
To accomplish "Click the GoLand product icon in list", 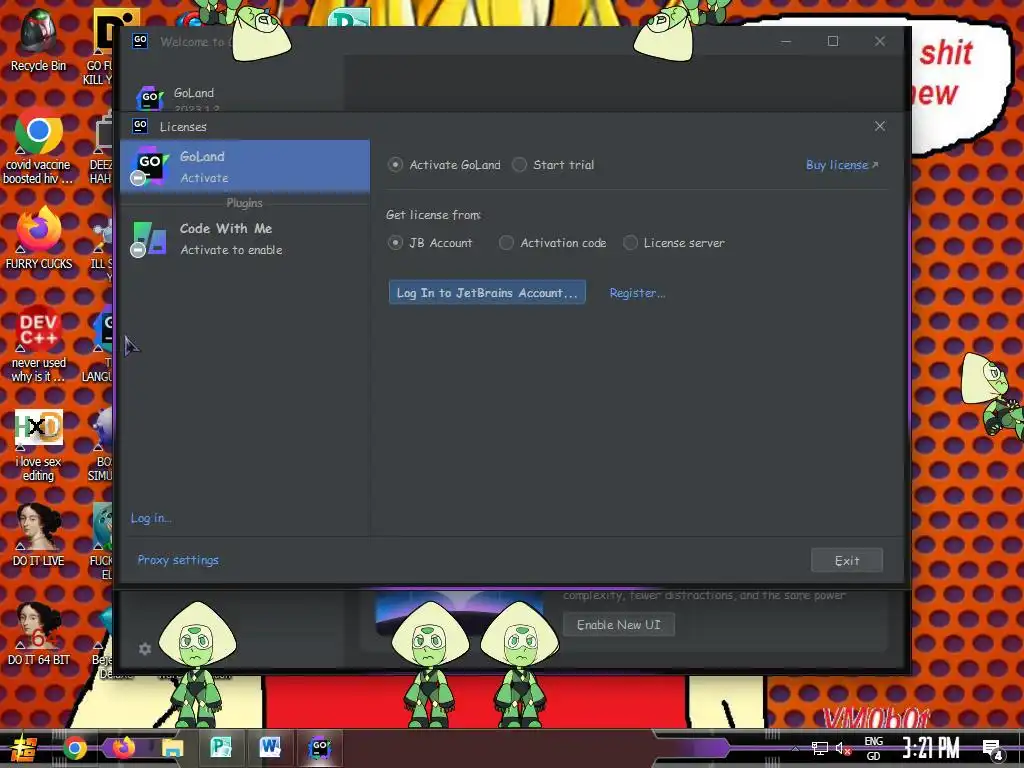I will point(149,167).
